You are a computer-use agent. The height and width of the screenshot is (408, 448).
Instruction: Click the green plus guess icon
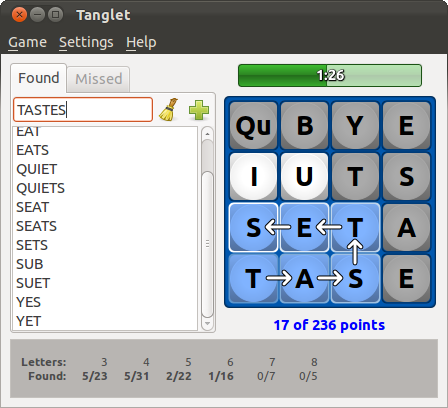(x=199, y=110)
